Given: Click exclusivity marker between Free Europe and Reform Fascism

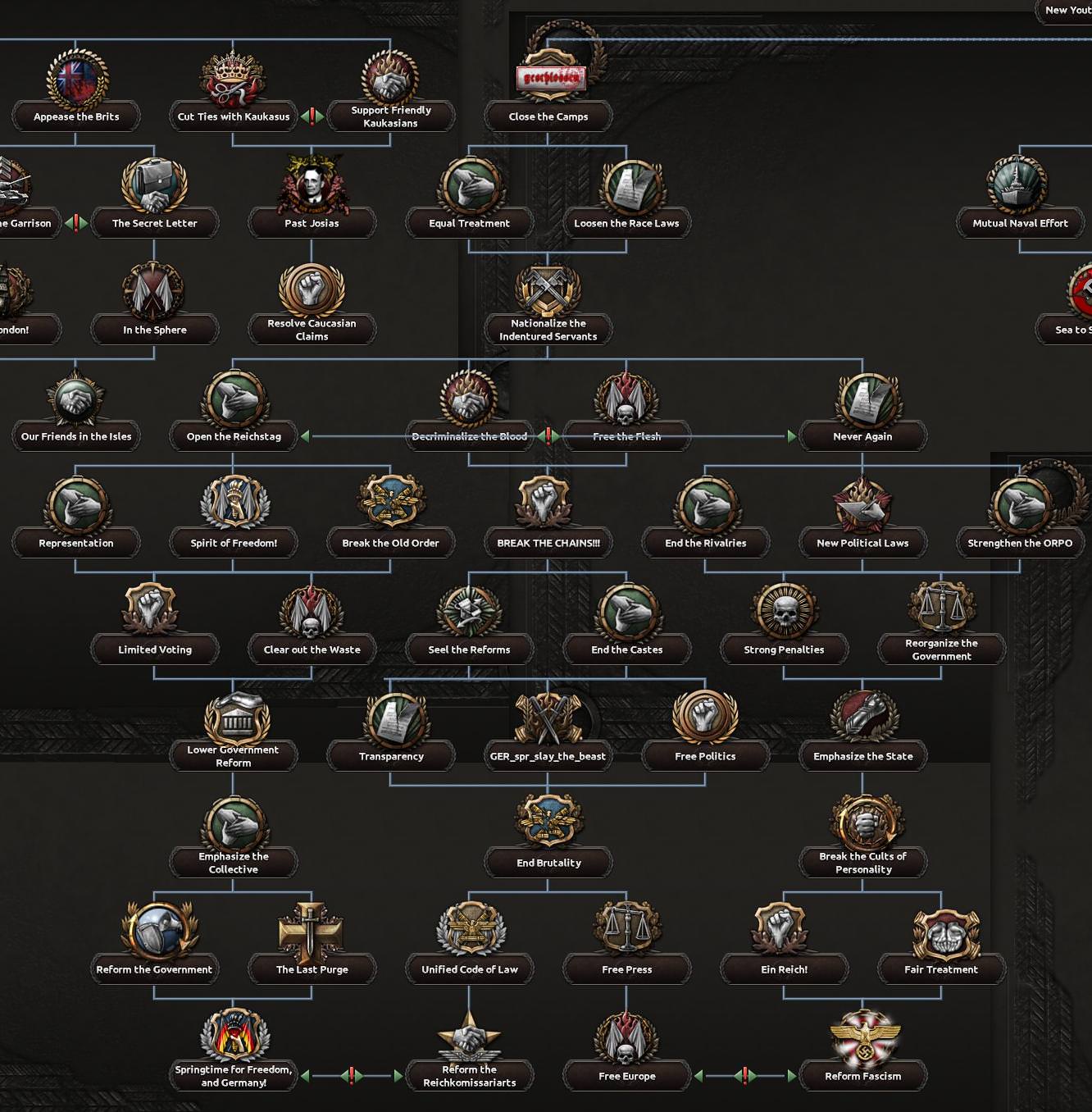Looking at the screenshot, I should [x=745, y=1076].
